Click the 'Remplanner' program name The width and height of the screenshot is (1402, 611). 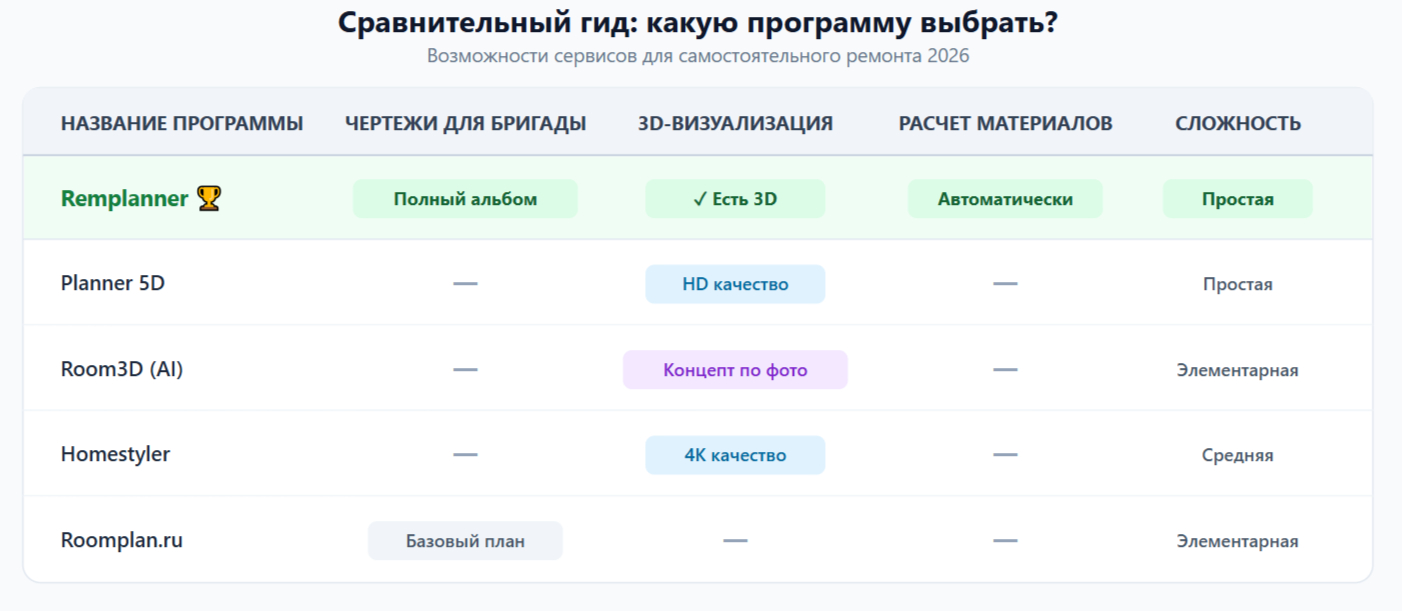coord(125,198)
